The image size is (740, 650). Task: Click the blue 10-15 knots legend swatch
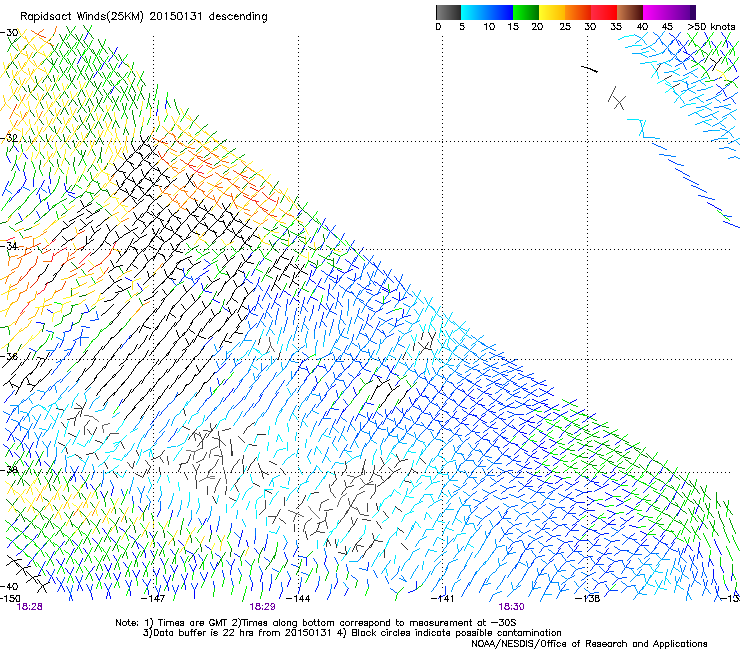pos(500,12)
